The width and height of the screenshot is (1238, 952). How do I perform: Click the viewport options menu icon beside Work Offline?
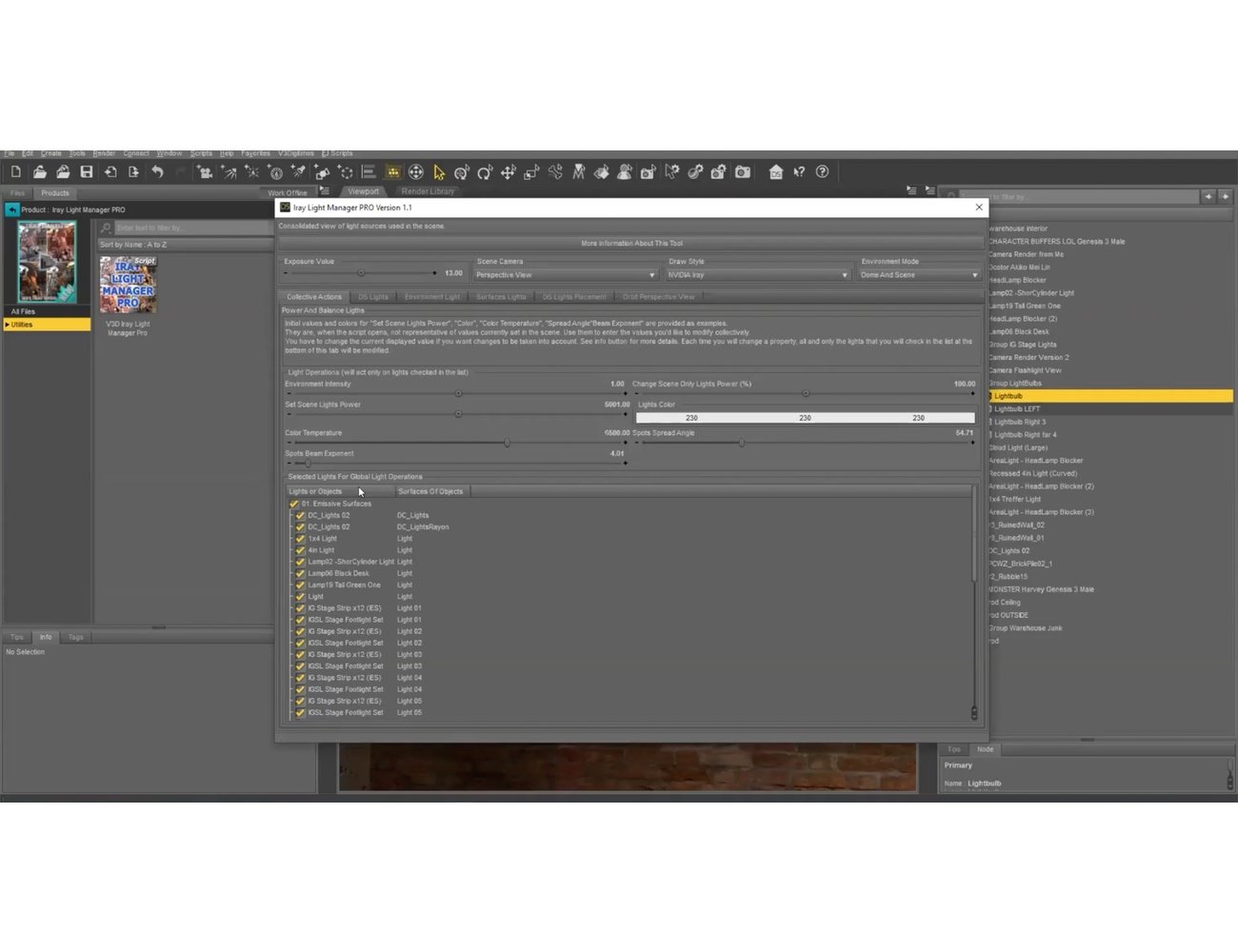coord(325,191)
